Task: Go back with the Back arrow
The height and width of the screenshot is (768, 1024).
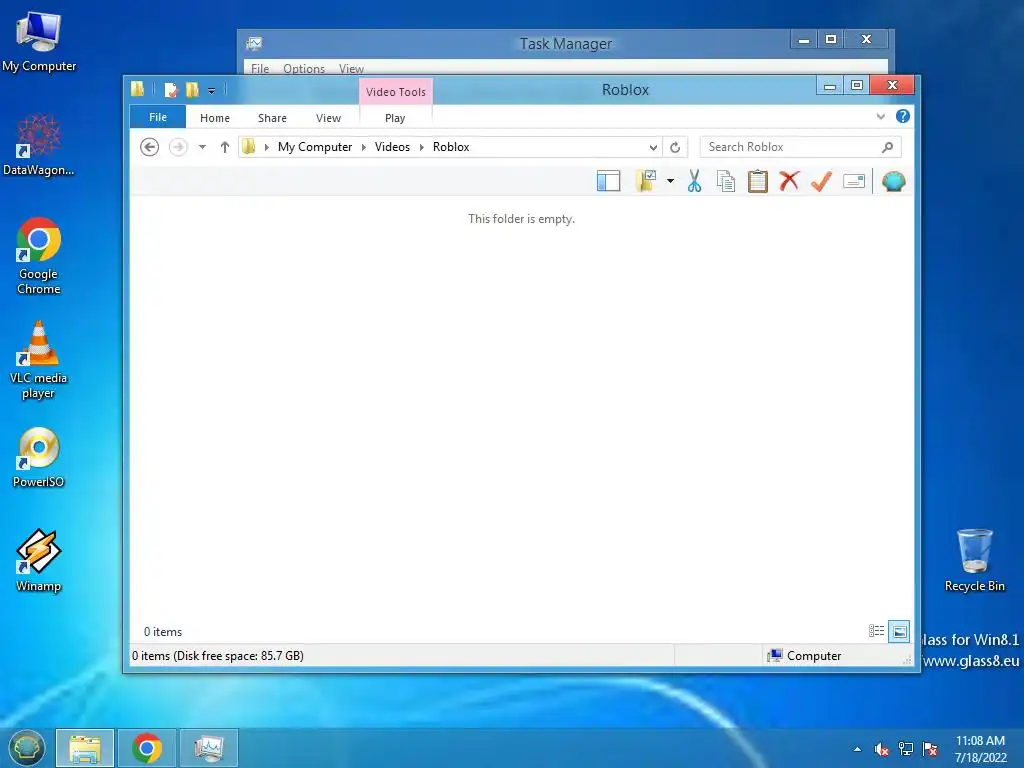Action: point(150,147)
